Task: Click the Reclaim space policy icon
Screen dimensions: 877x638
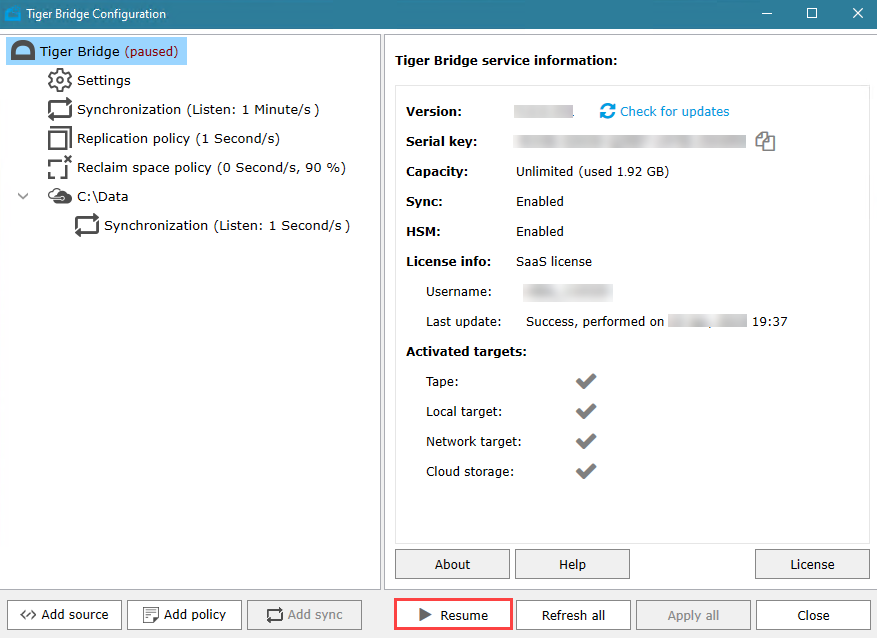Action: 58,167
